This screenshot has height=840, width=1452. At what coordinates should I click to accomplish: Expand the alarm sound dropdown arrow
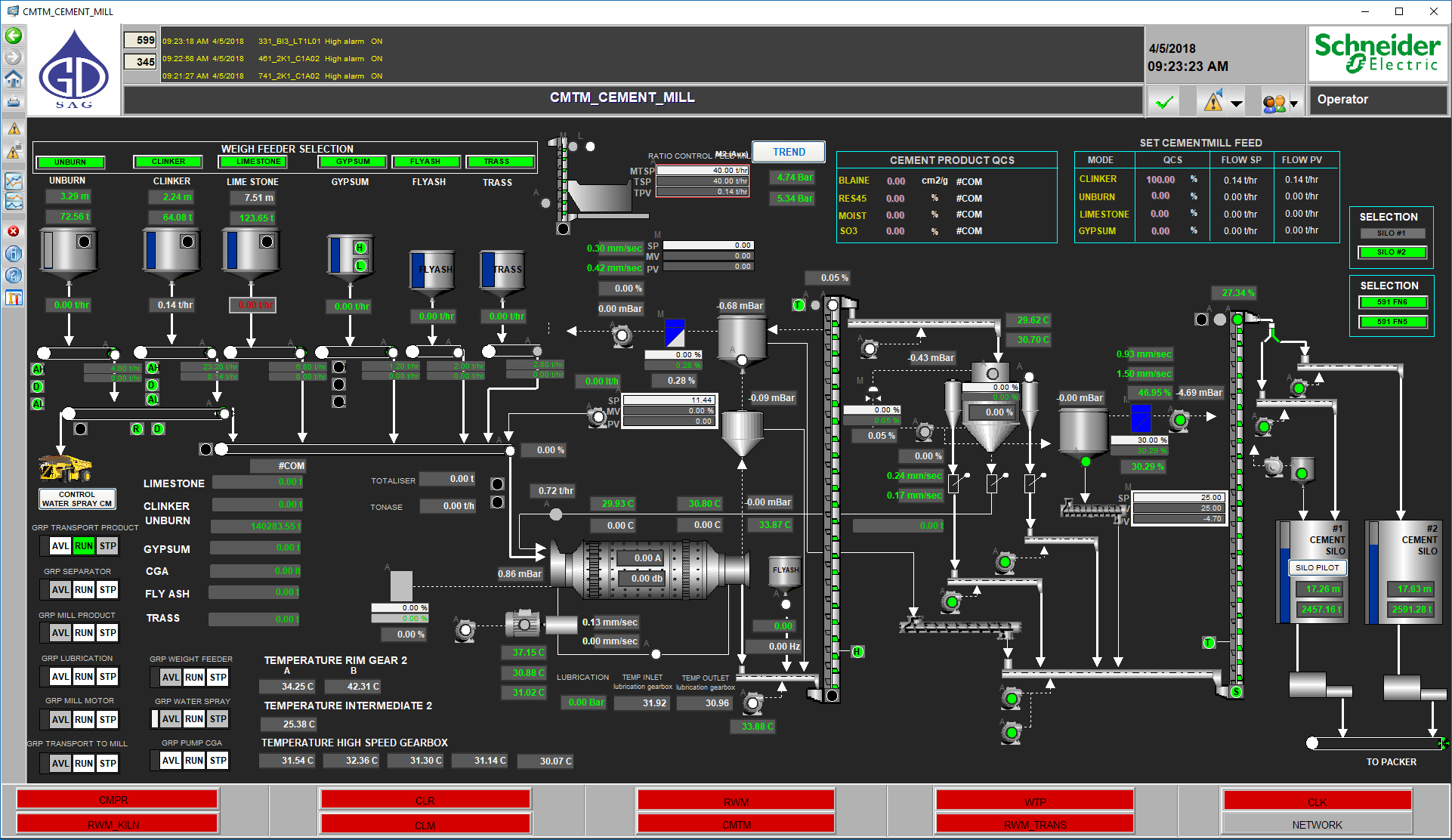click(1237, 104)
